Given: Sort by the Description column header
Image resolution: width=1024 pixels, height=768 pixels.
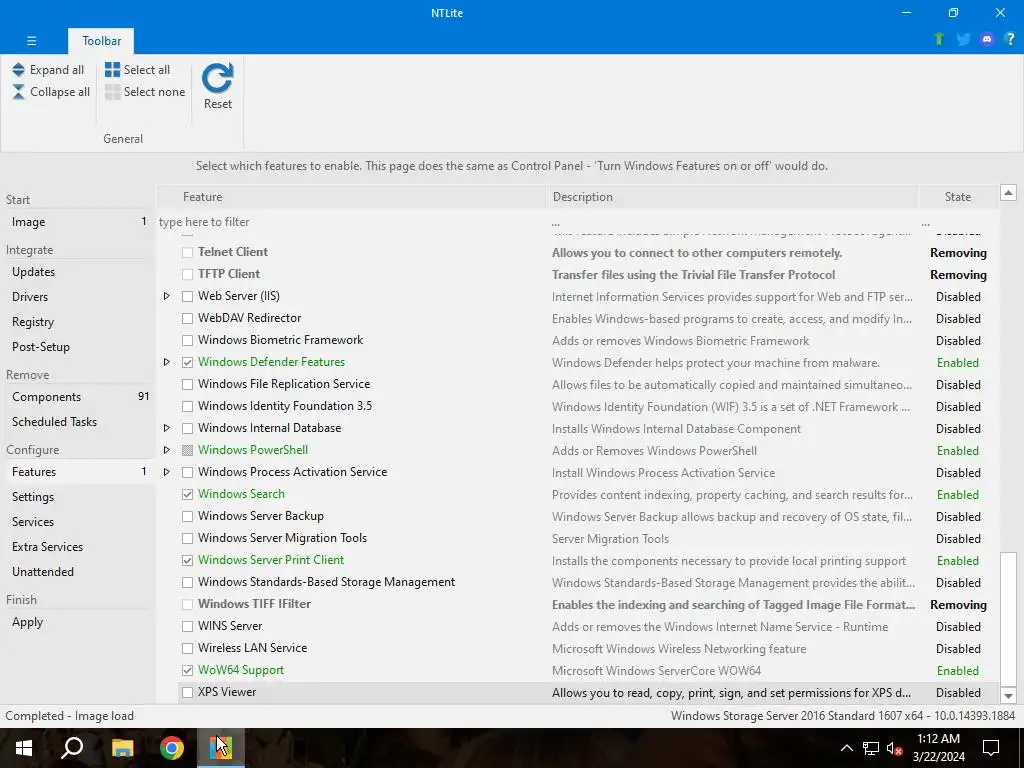Looking at the screenshot, I should click(x=732, y=197).
